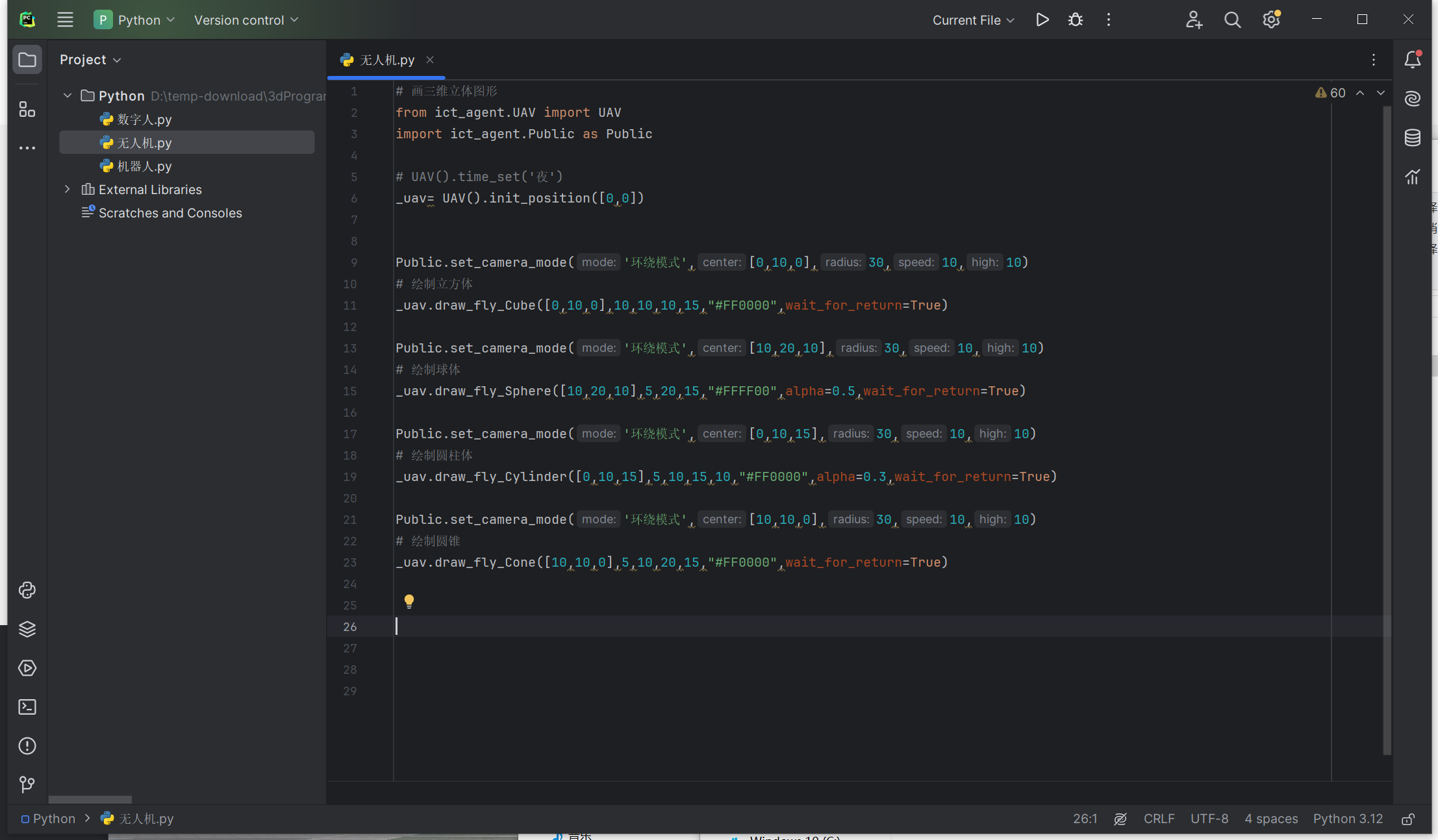Open the Python Packages layers icon
Image resolution: width=1438 pixels, height=840 pixels.
27,629
